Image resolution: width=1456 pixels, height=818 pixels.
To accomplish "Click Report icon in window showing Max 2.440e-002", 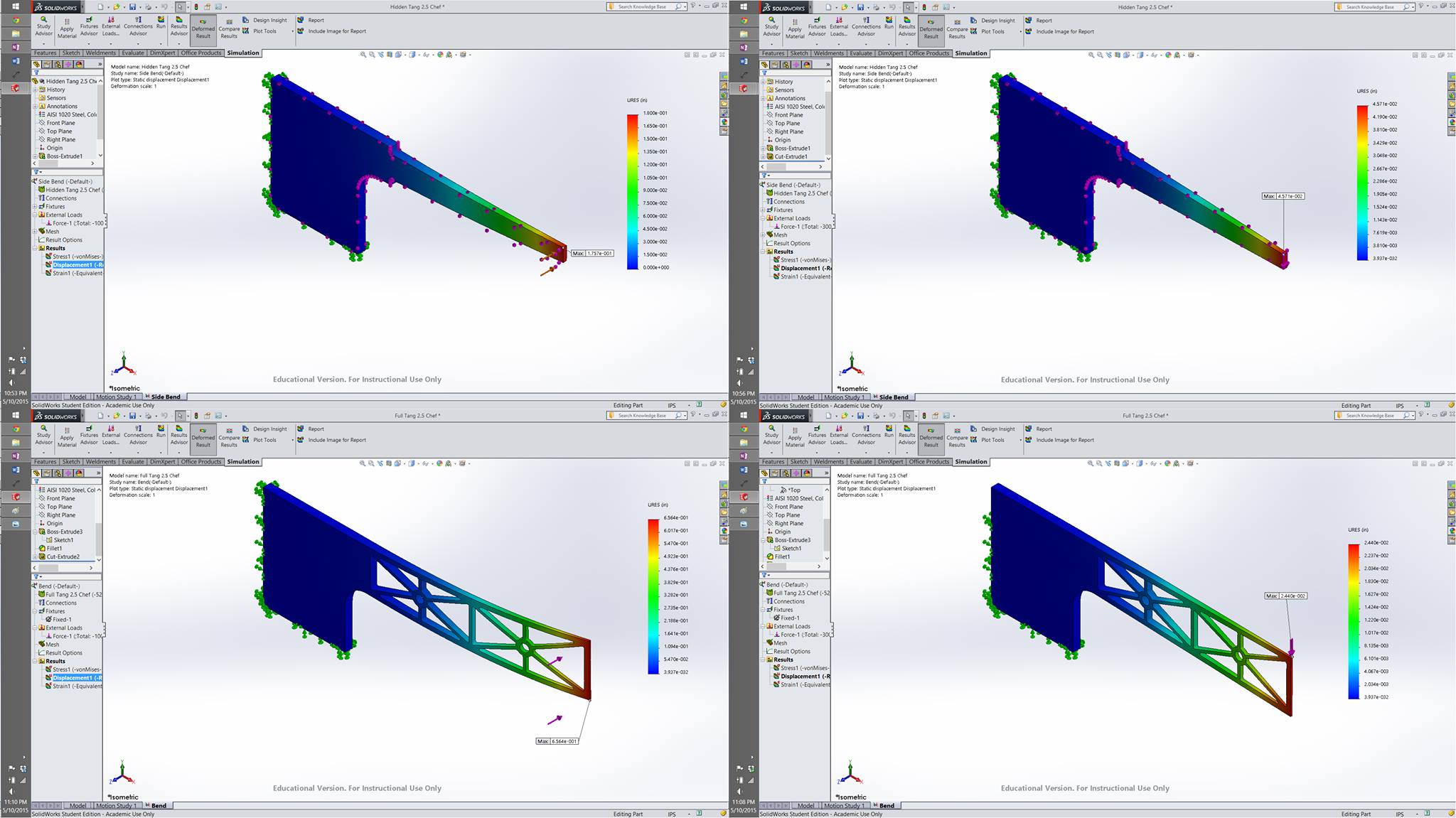I will (1029, 429).
